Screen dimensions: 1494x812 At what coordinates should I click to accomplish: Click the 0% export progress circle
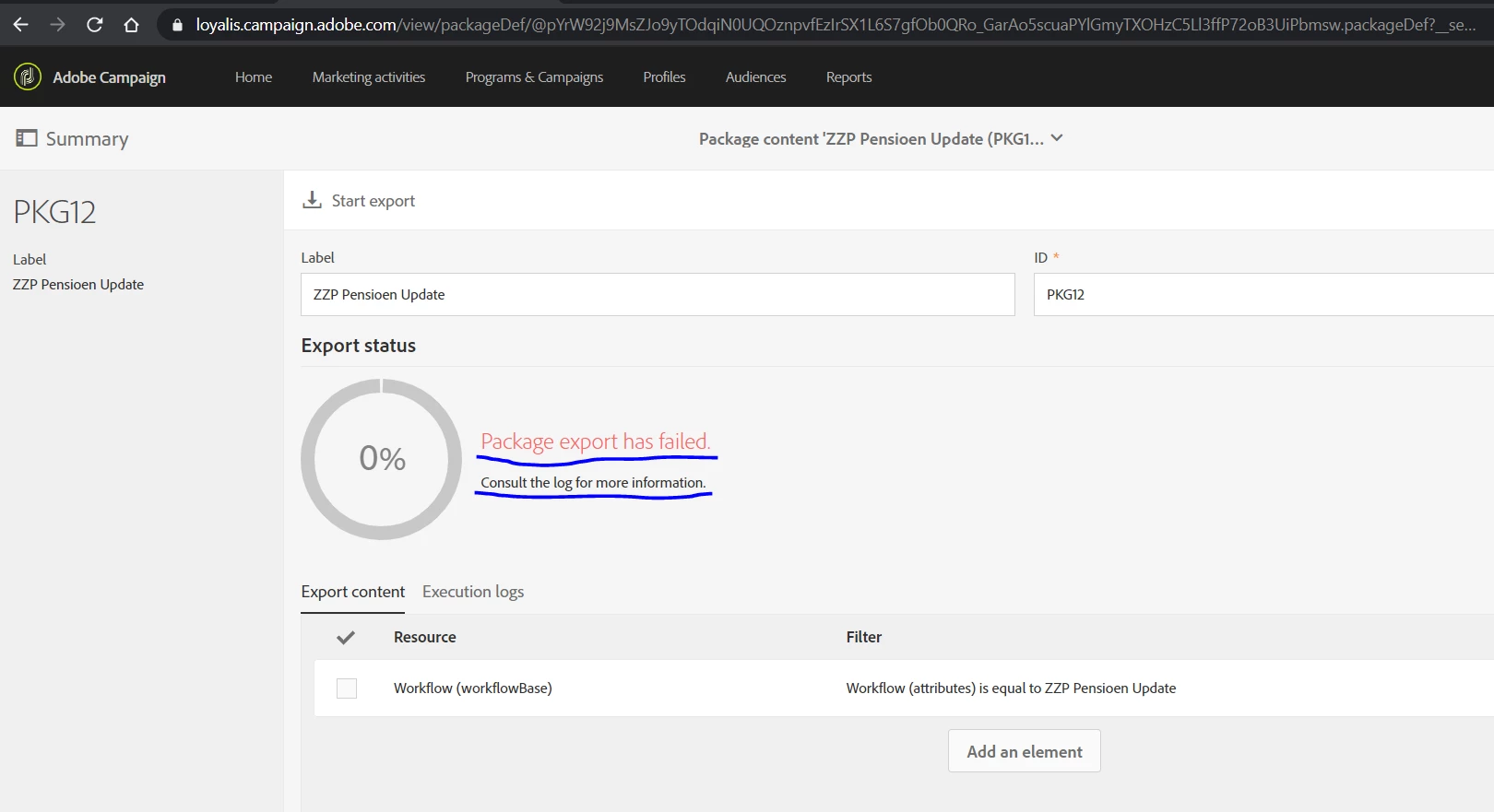382,459
